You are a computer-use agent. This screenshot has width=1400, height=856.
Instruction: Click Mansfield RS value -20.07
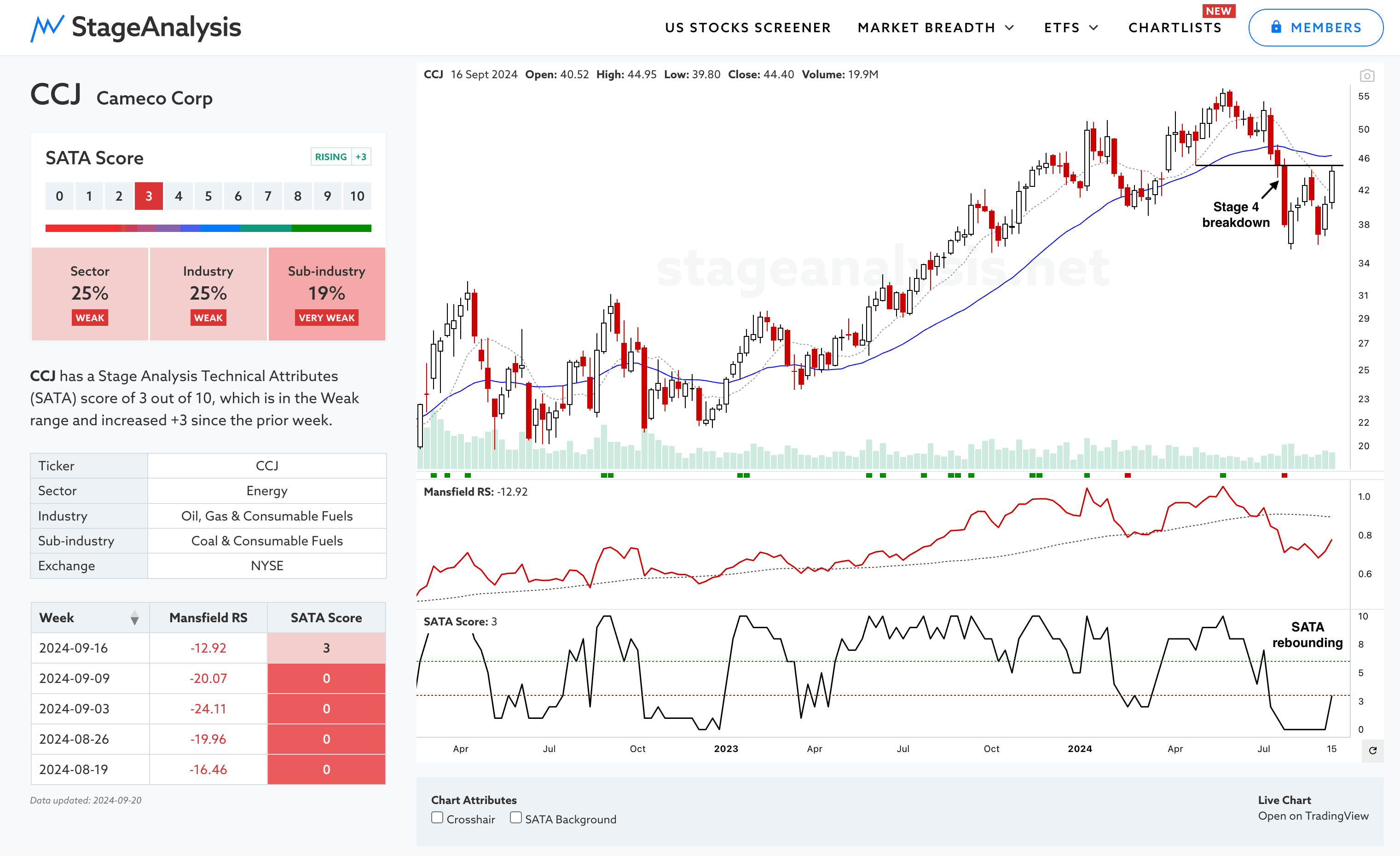tap(208, 678)
